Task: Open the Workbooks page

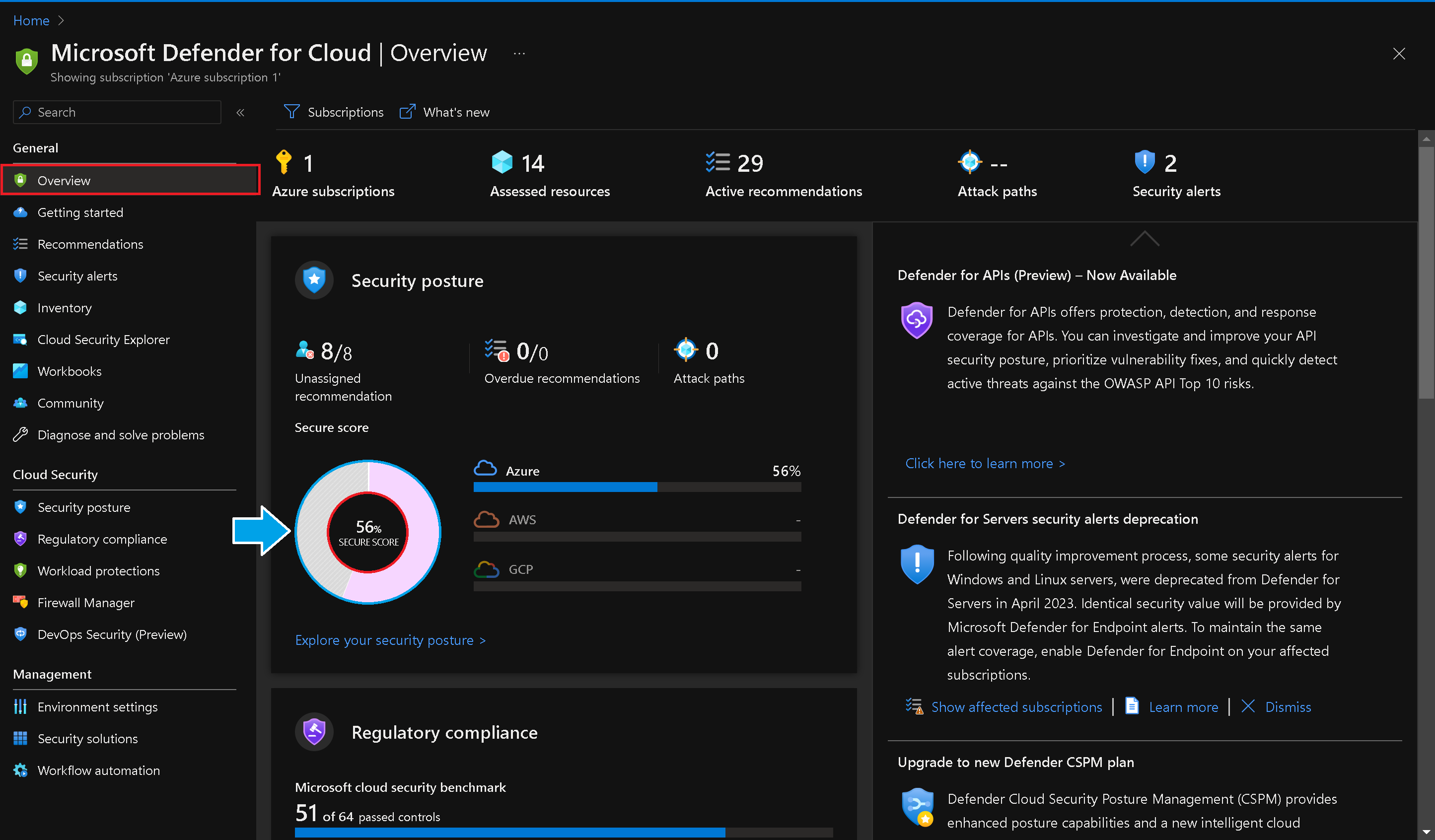Action: pos(70,371)
